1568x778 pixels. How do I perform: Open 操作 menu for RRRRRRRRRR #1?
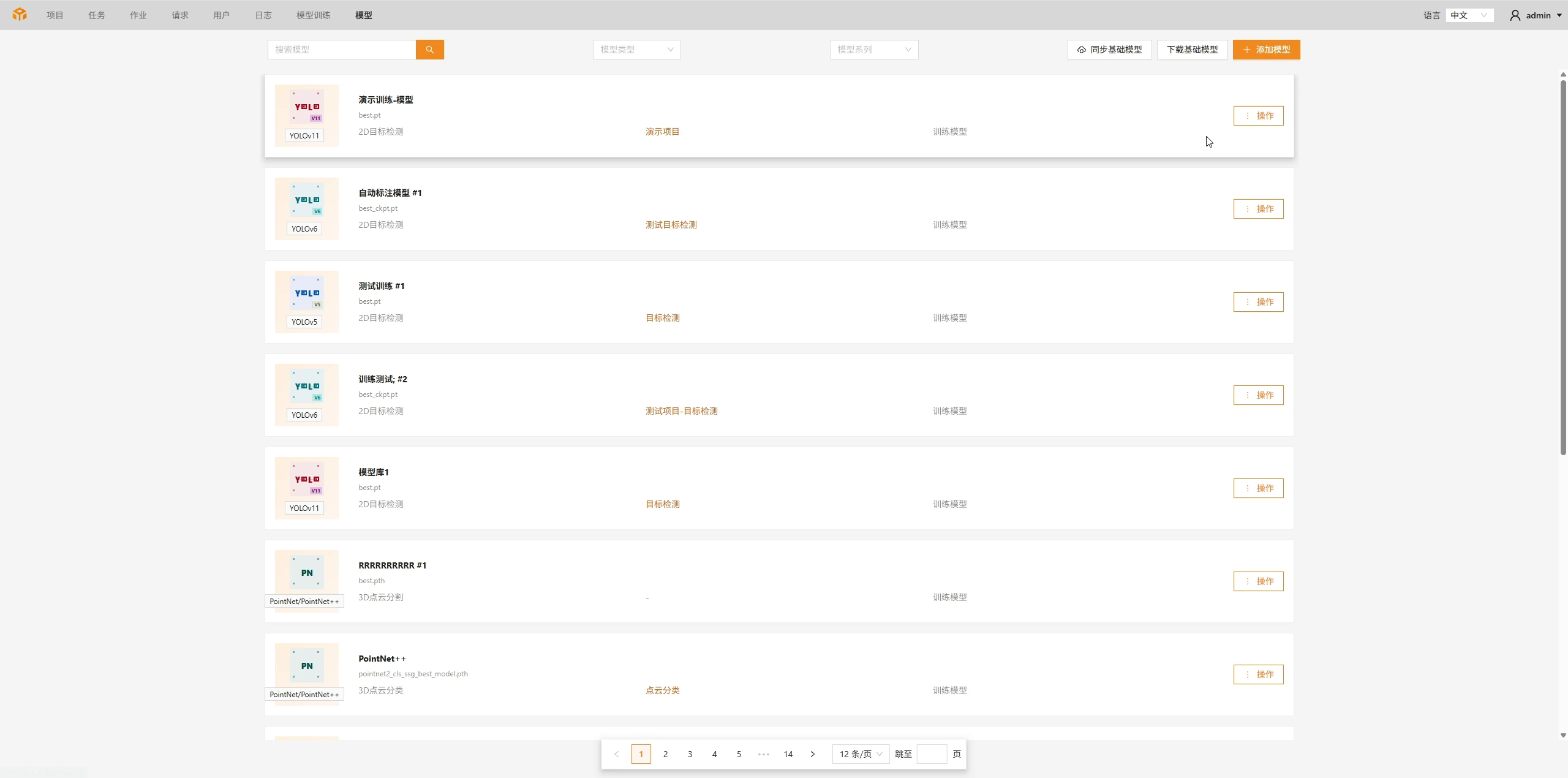(x=1258, y=581)
